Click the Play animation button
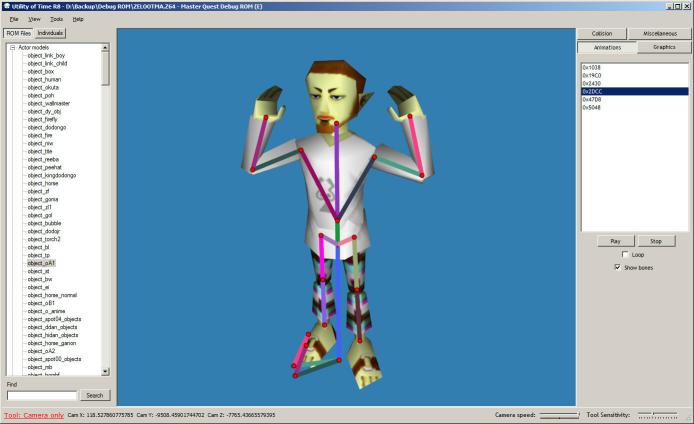Image resolution: width=694 pixels, height=424 pixels. [616, 241]
